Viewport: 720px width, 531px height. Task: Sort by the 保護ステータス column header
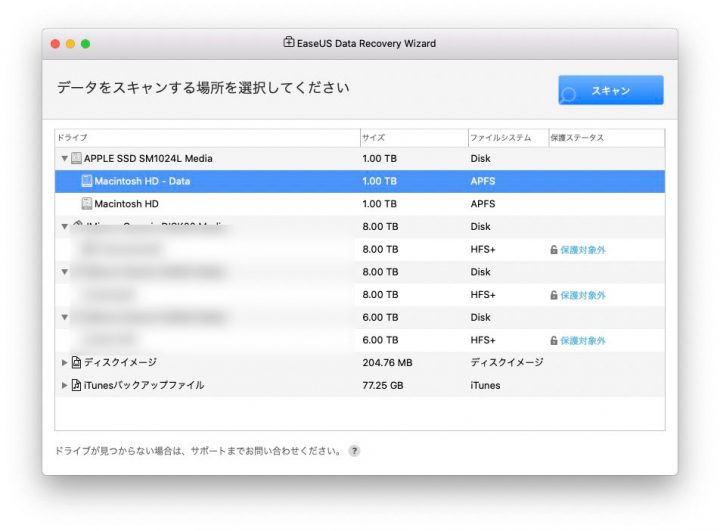606,137
